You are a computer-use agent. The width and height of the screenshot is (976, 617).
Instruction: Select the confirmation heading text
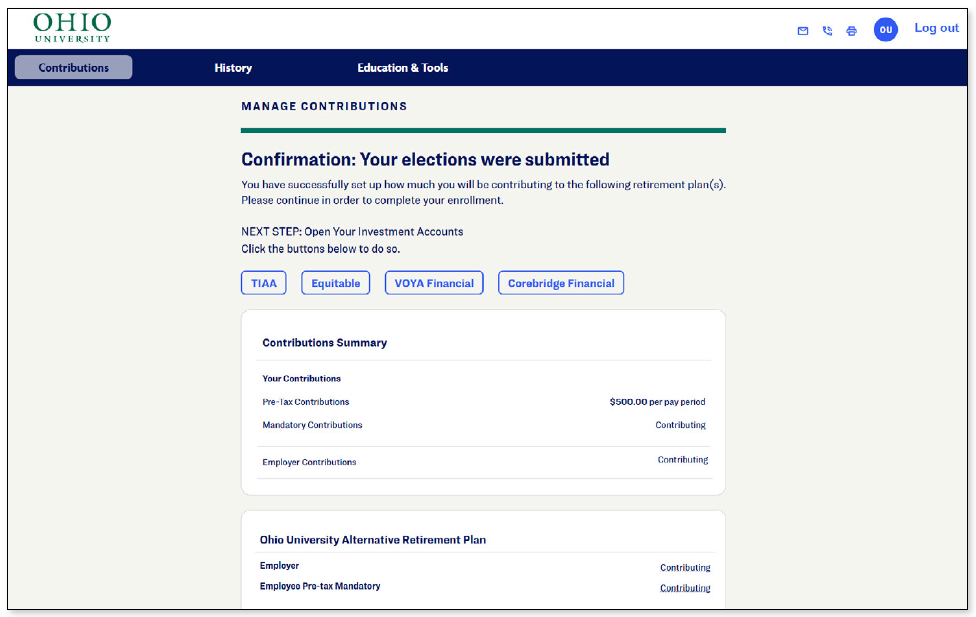coord(425,159)
